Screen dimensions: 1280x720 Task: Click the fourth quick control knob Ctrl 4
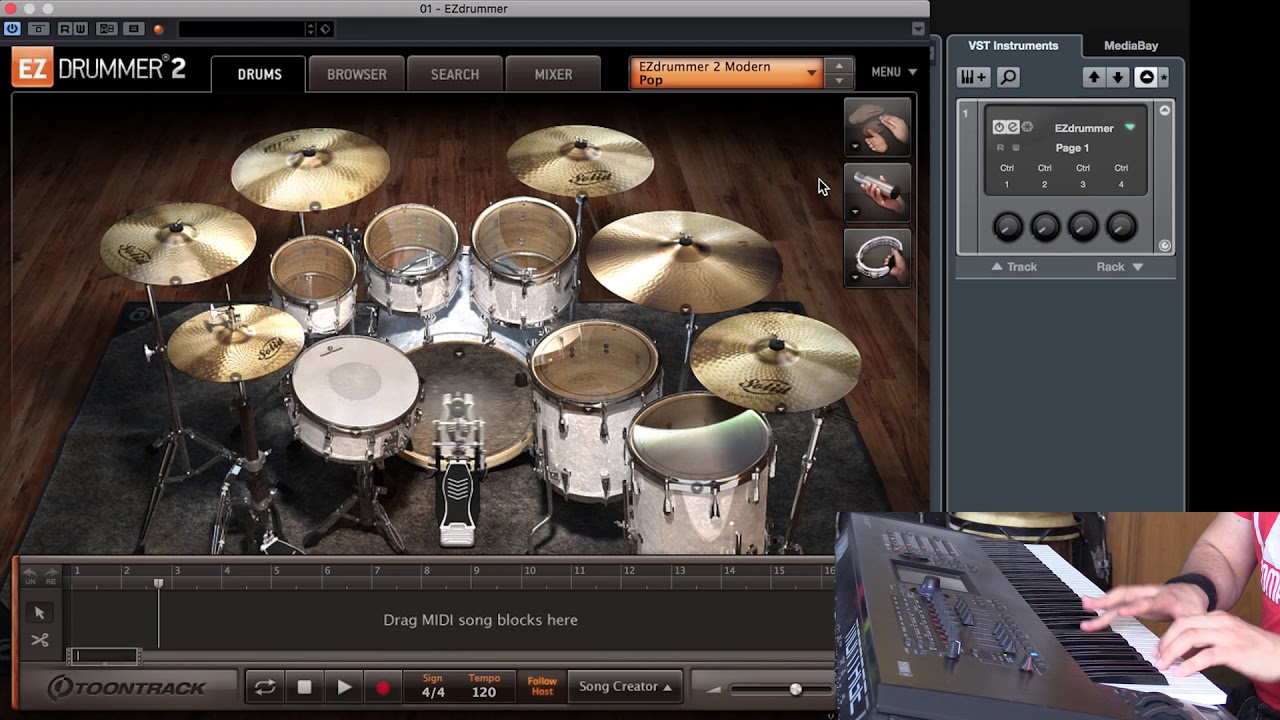tap(1121, 227)
